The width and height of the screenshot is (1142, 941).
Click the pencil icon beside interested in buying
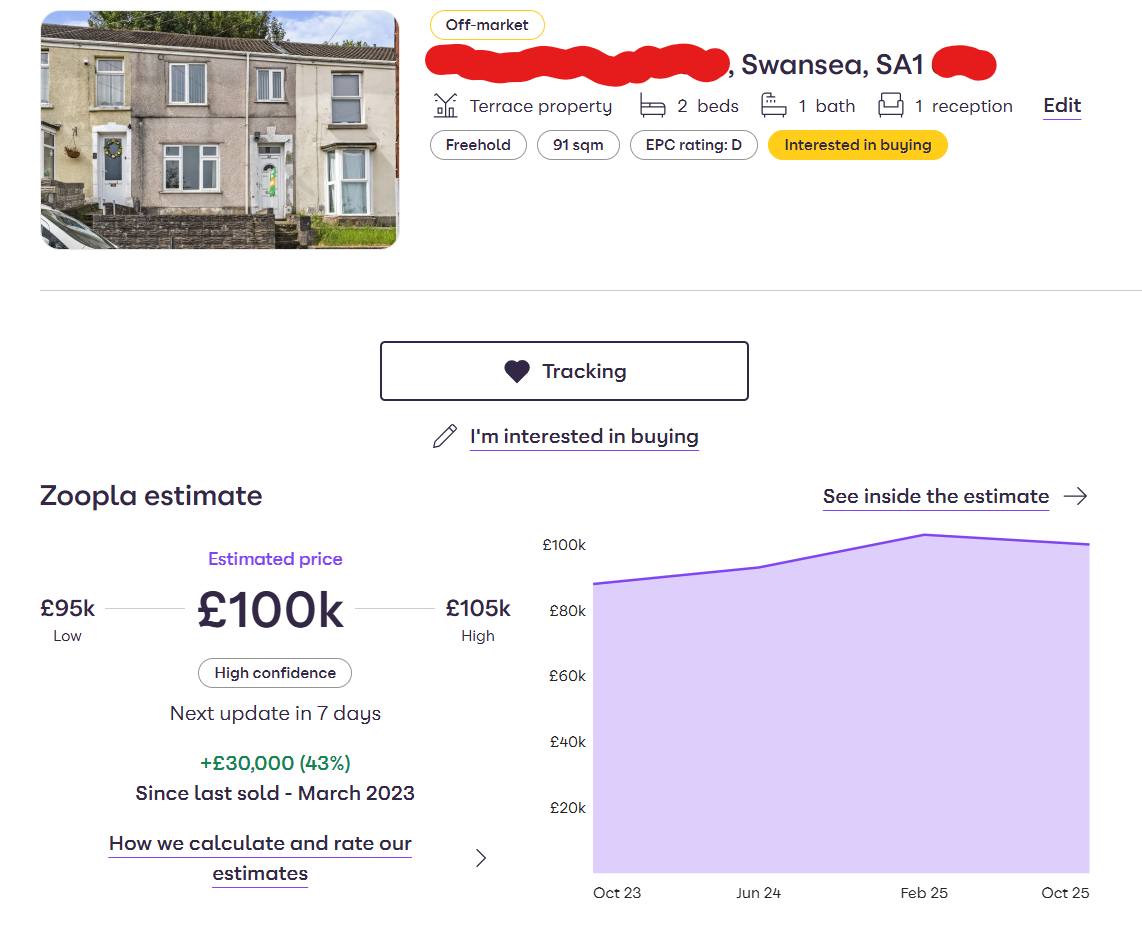pos(445,437)
